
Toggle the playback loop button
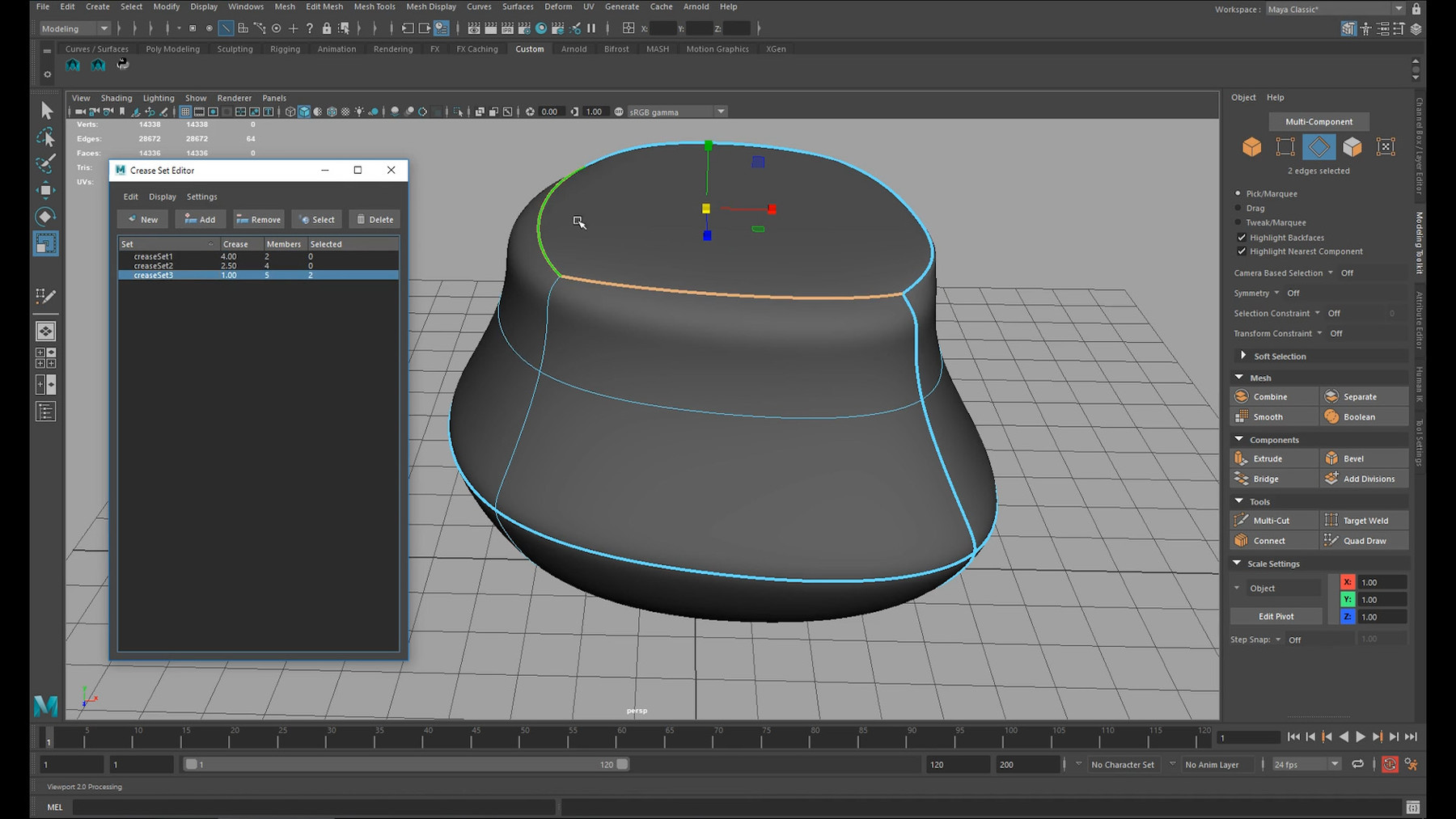click(1357, 764)
